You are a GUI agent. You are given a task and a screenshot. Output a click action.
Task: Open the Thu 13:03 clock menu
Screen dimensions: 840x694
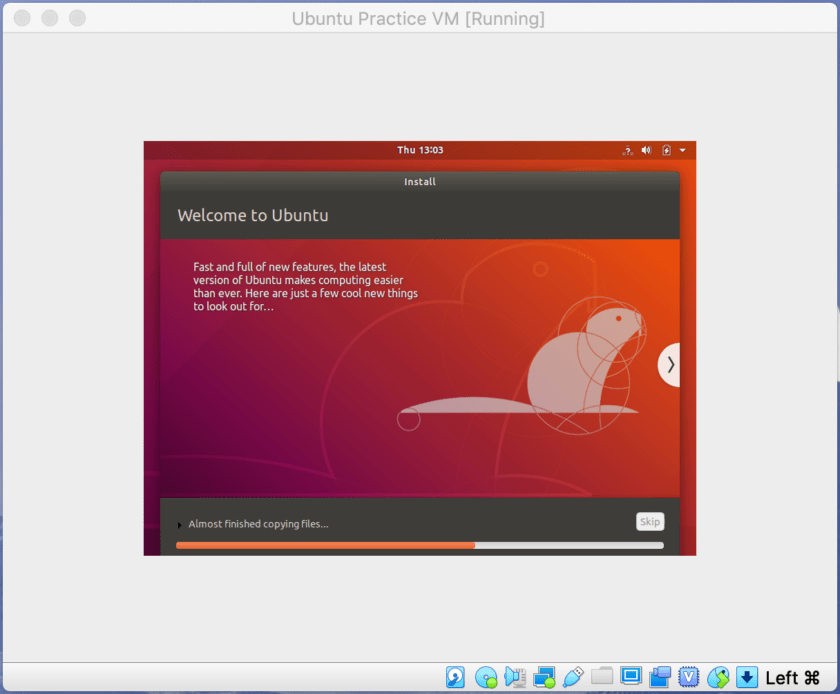tap(420, 150)
